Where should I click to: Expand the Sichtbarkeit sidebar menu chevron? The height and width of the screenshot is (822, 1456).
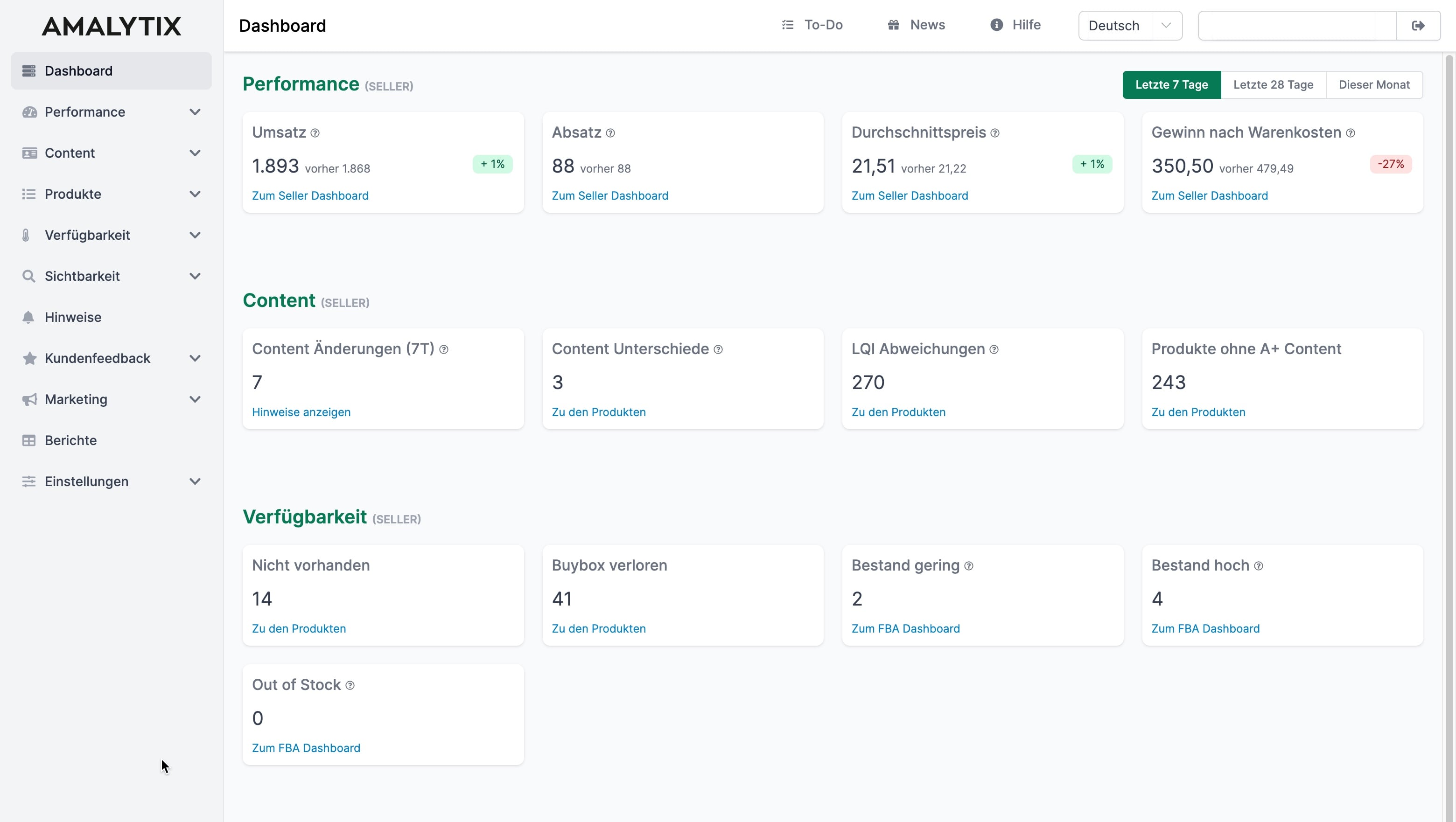click(x=195, y=276)
